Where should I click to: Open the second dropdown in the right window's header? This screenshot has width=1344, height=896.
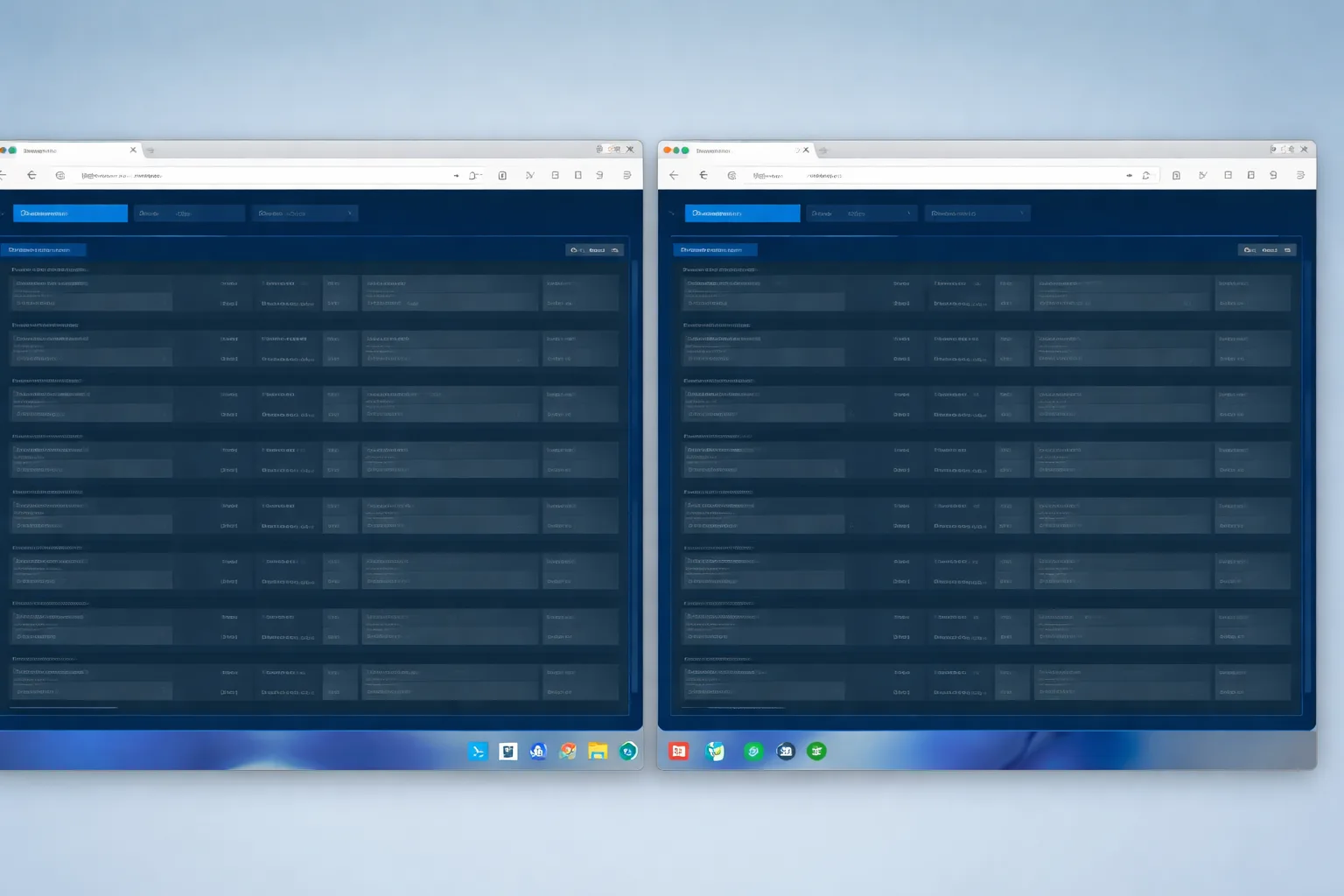(862, 213)
